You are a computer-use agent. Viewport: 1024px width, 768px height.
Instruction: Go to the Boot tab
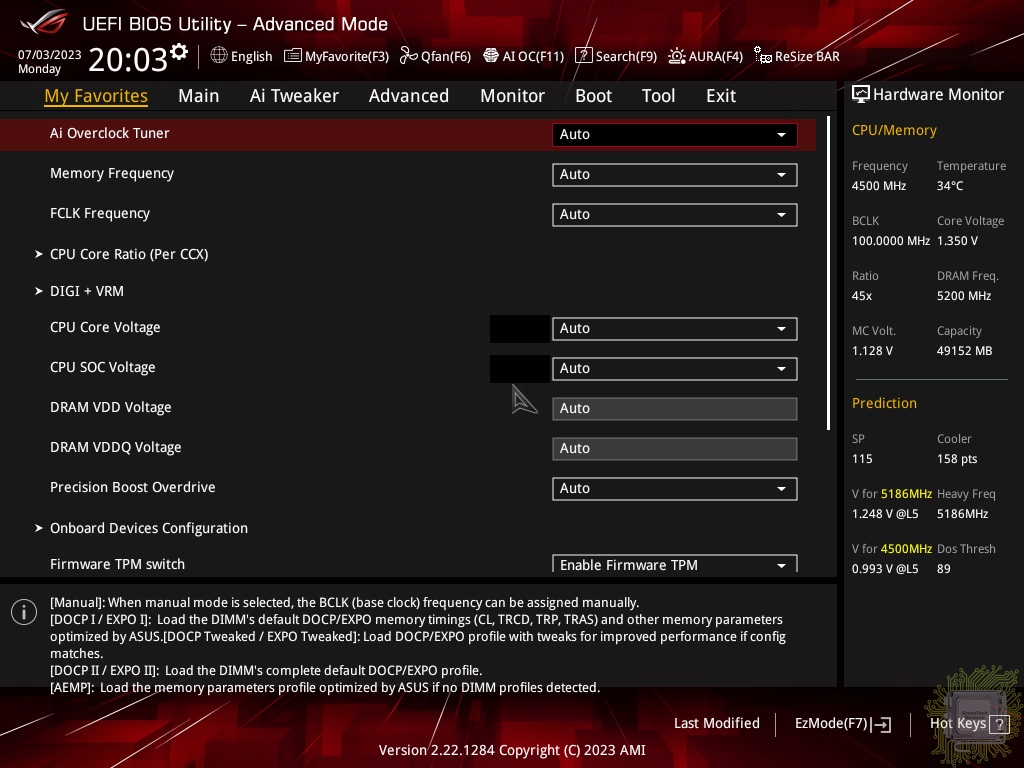point(593,96)
